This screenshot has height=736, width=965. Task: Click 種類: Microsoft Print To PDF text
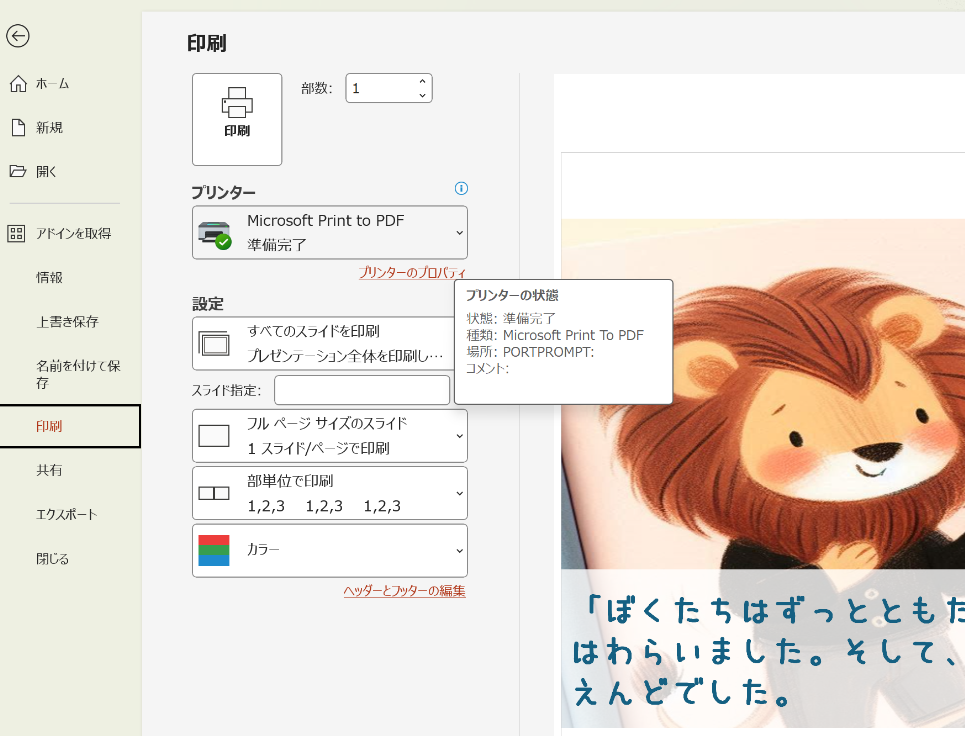coord(555,335)
